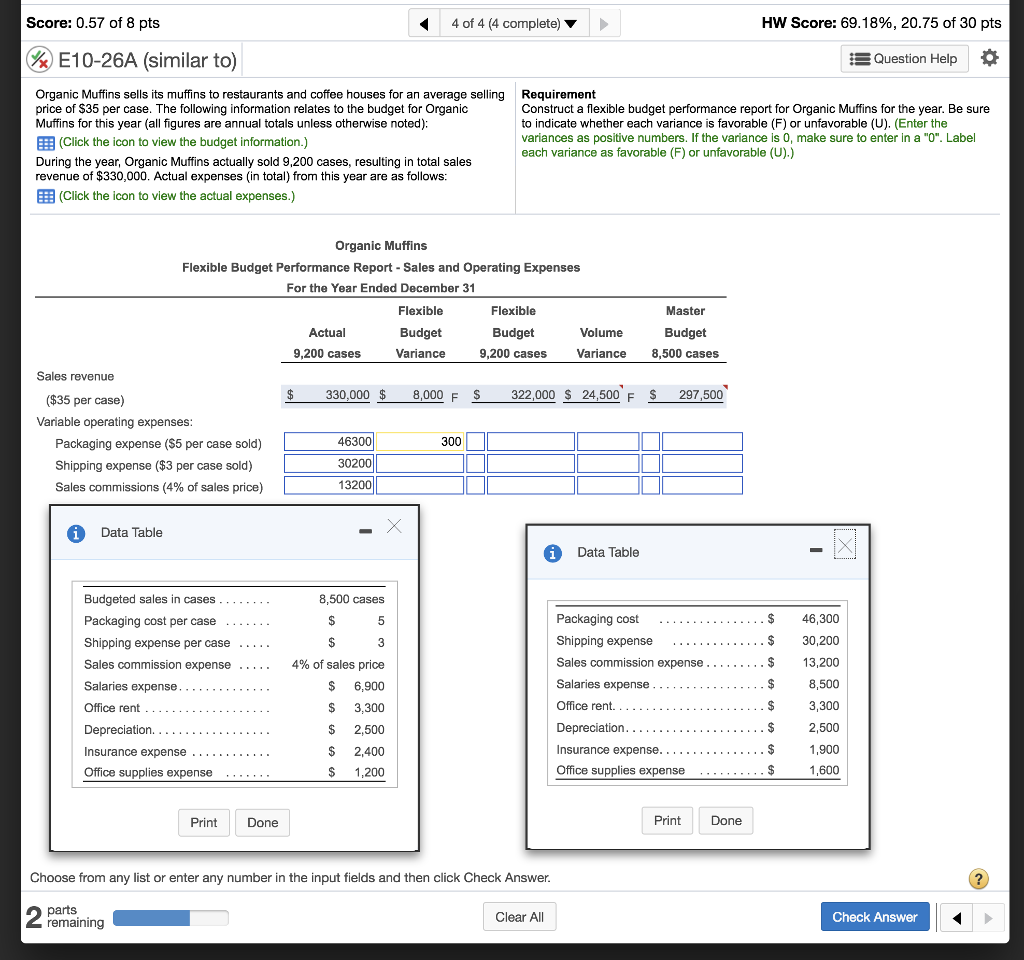This screenshot has width=1024, height=960.
Task: Click the flexible budget value 322,000
Action: 533,395
